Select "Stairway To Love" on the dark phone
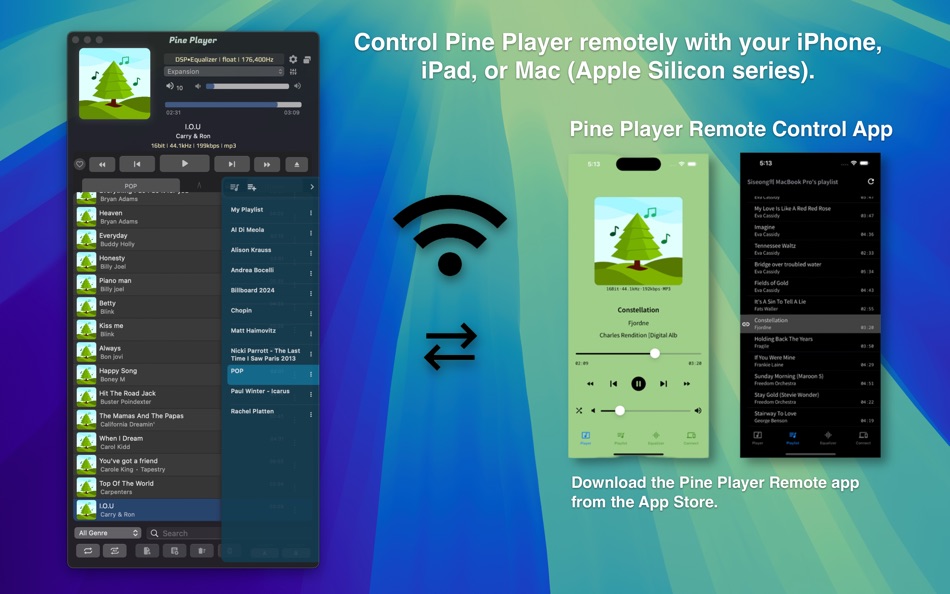The image size is (950, 594). (810, 417)
